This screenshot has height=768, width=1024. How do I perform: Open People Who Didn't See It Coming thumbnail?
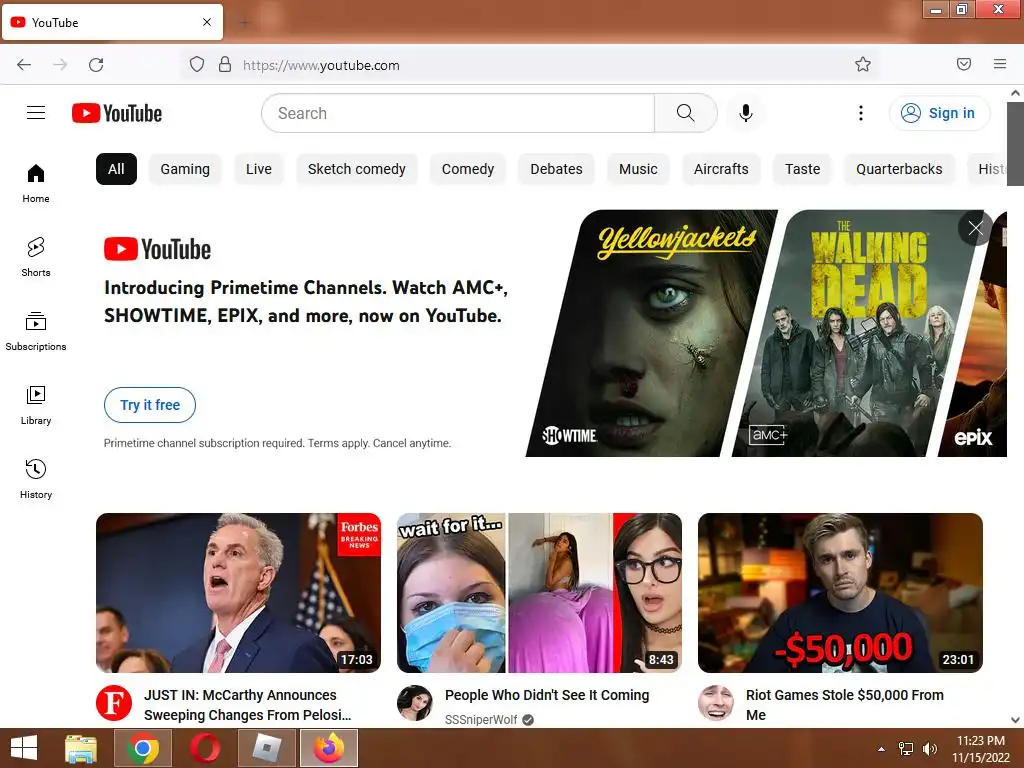539,593
